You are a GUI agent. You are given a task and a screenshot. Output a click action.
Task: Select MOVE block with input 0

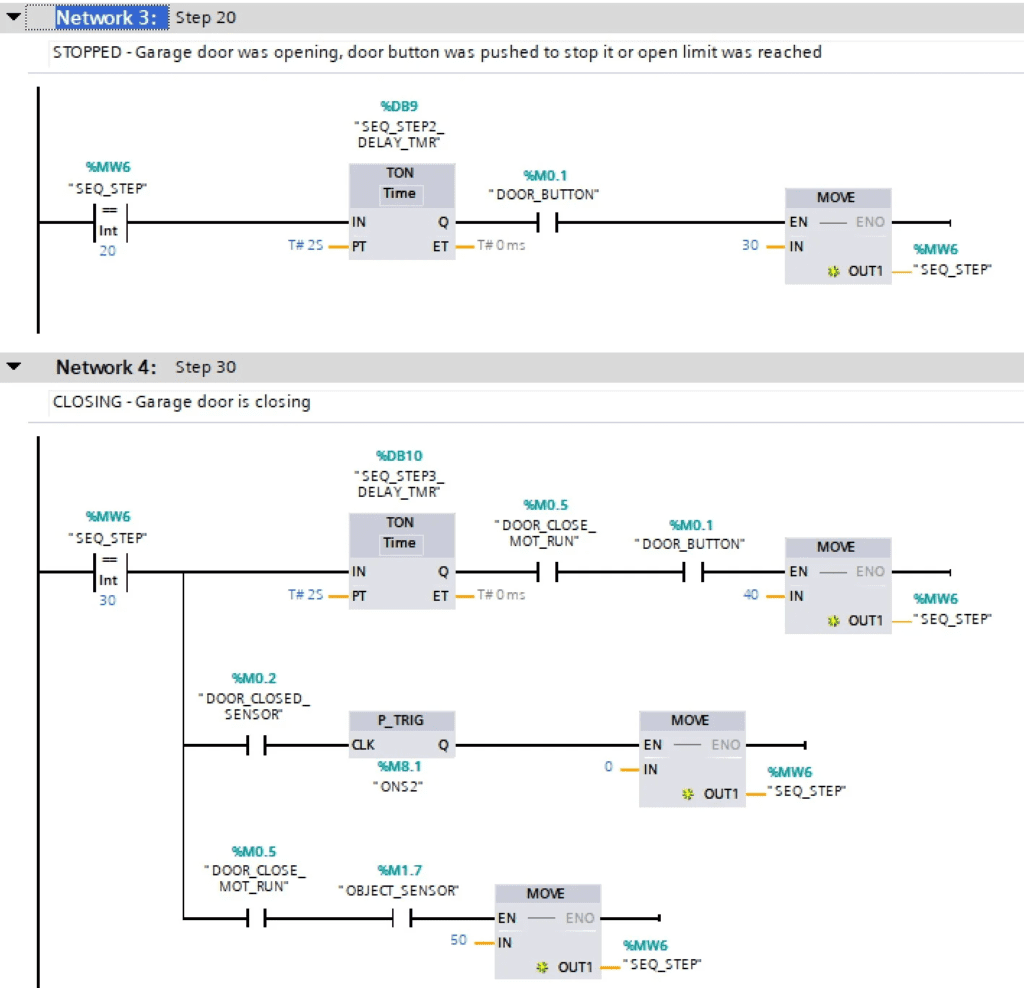[x=692, y=759]
